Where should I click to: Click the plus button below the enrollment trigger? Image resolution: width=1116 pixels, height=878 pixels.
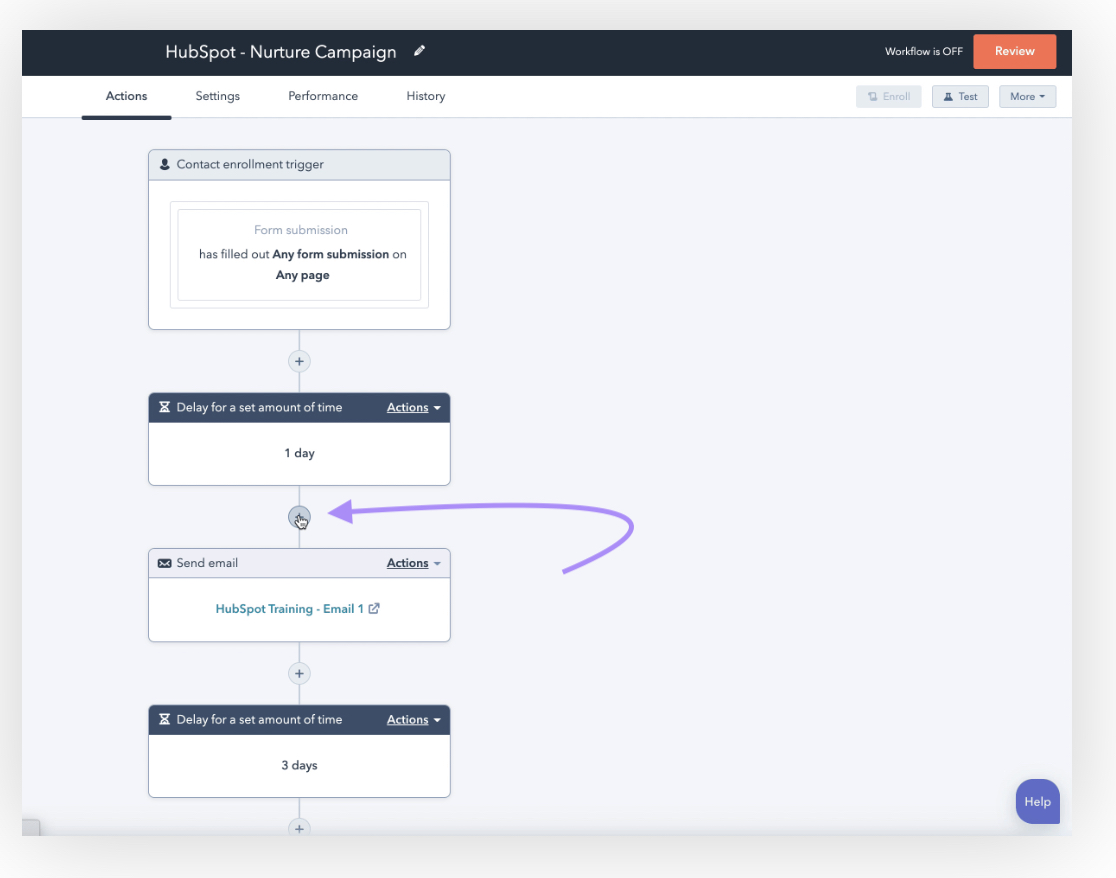coord(299,361)
